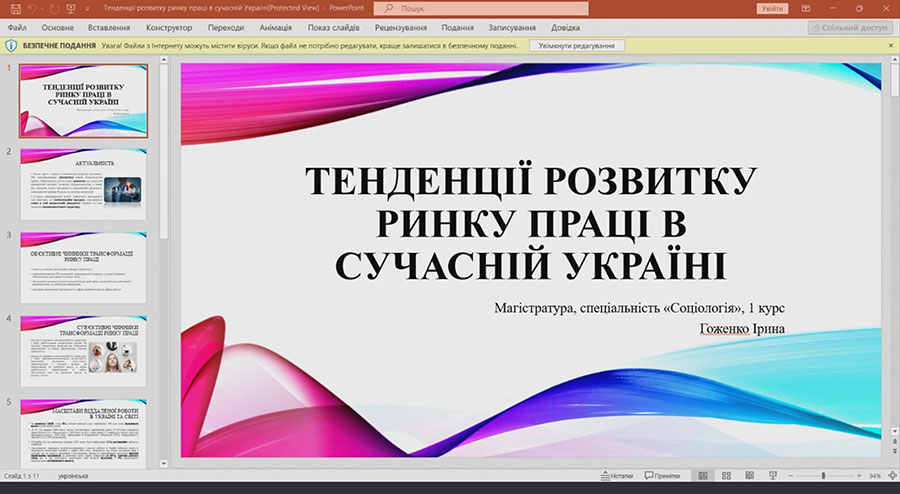Viewport: 900px width, 494px height.
Task: Switch to Slide Sorter view
Action: [724, 476]
